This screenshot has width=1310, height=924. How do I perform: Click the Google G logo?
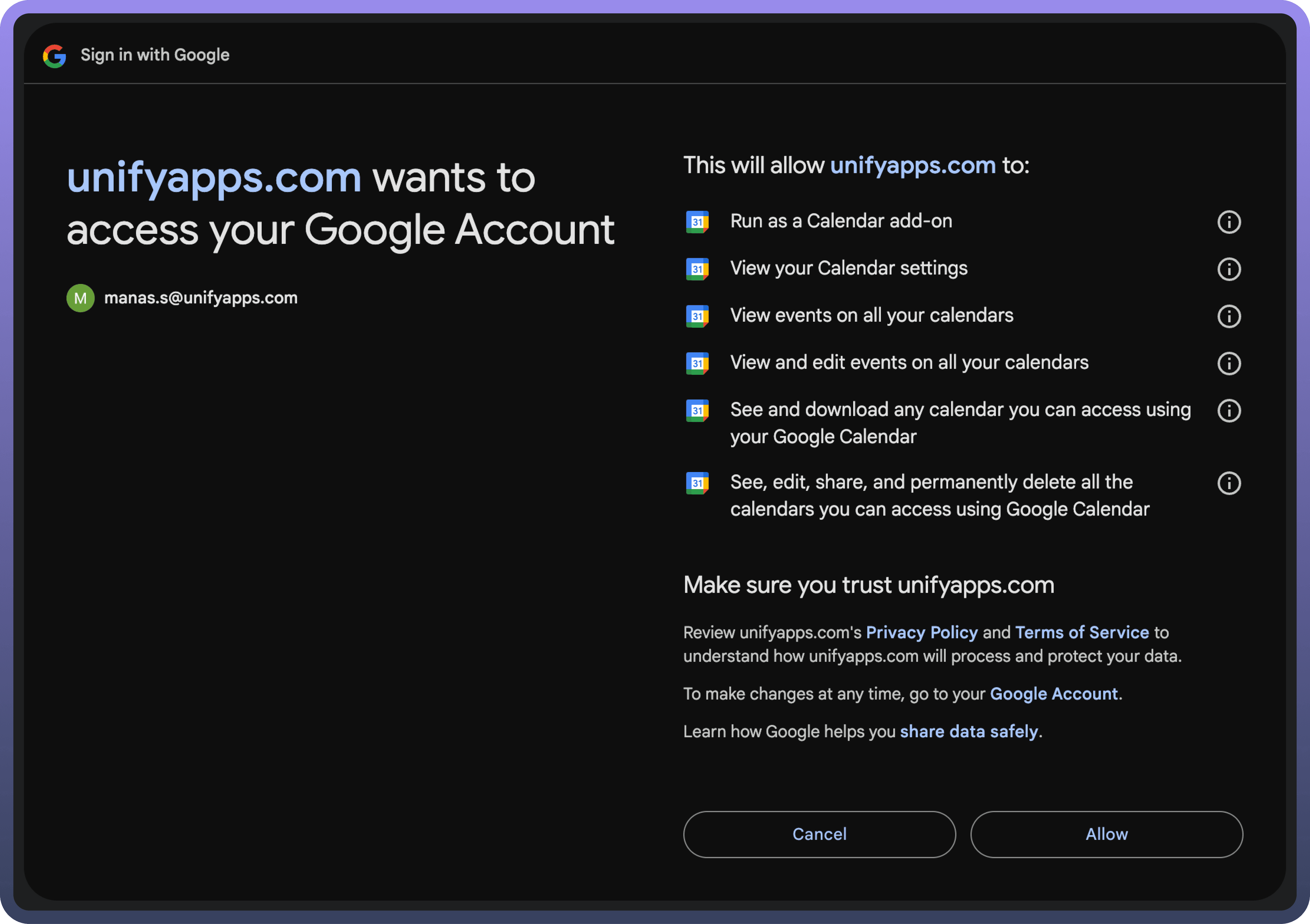55,56
